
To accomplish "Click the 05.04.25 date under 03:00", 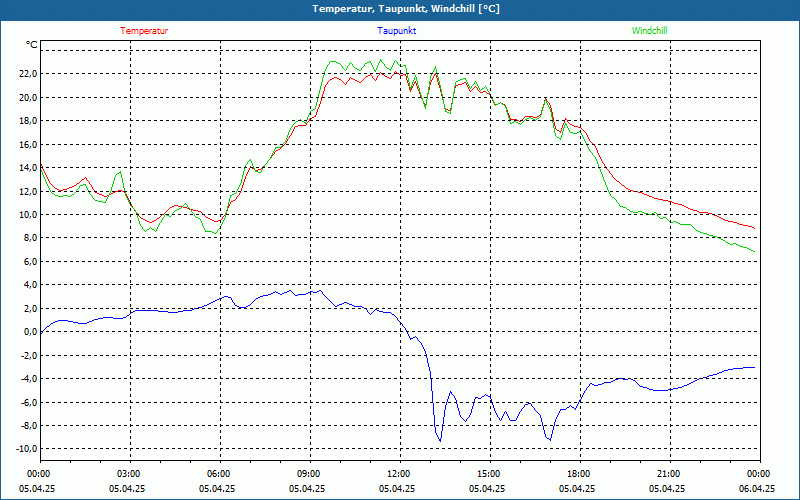I will (x=127, y=488).
